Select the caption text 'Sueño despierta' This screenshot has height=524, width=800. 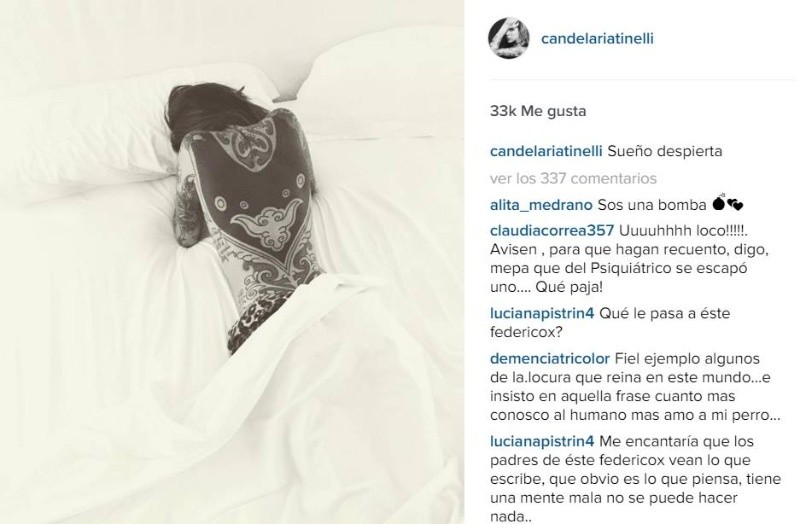(x=665, y=152)
